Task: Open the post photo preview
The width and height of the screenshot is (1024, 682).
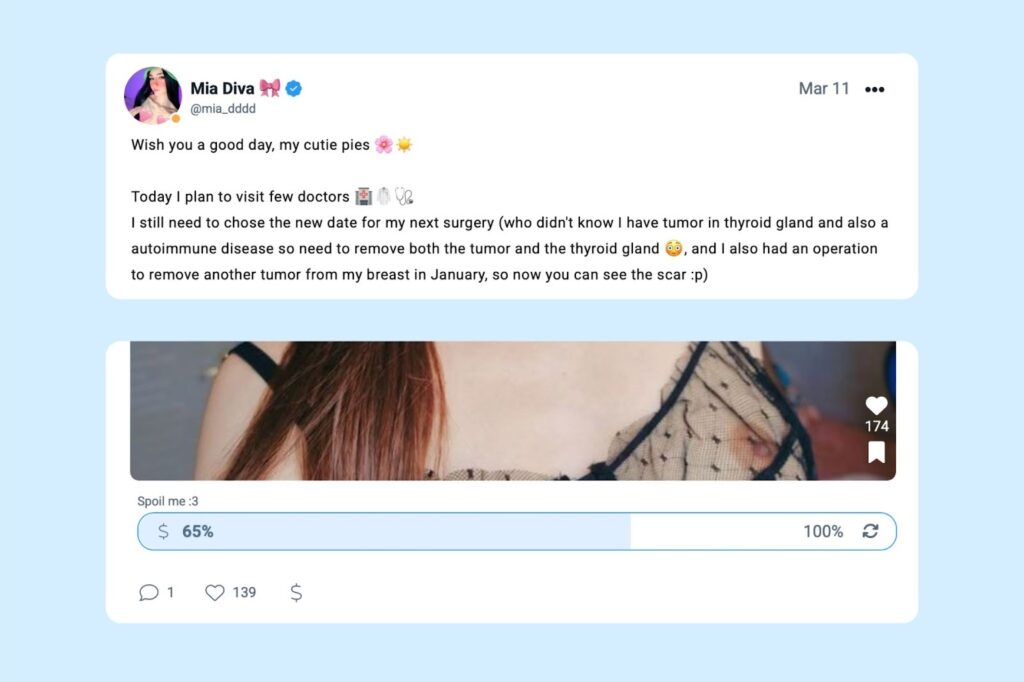Action: coord(500,410)
